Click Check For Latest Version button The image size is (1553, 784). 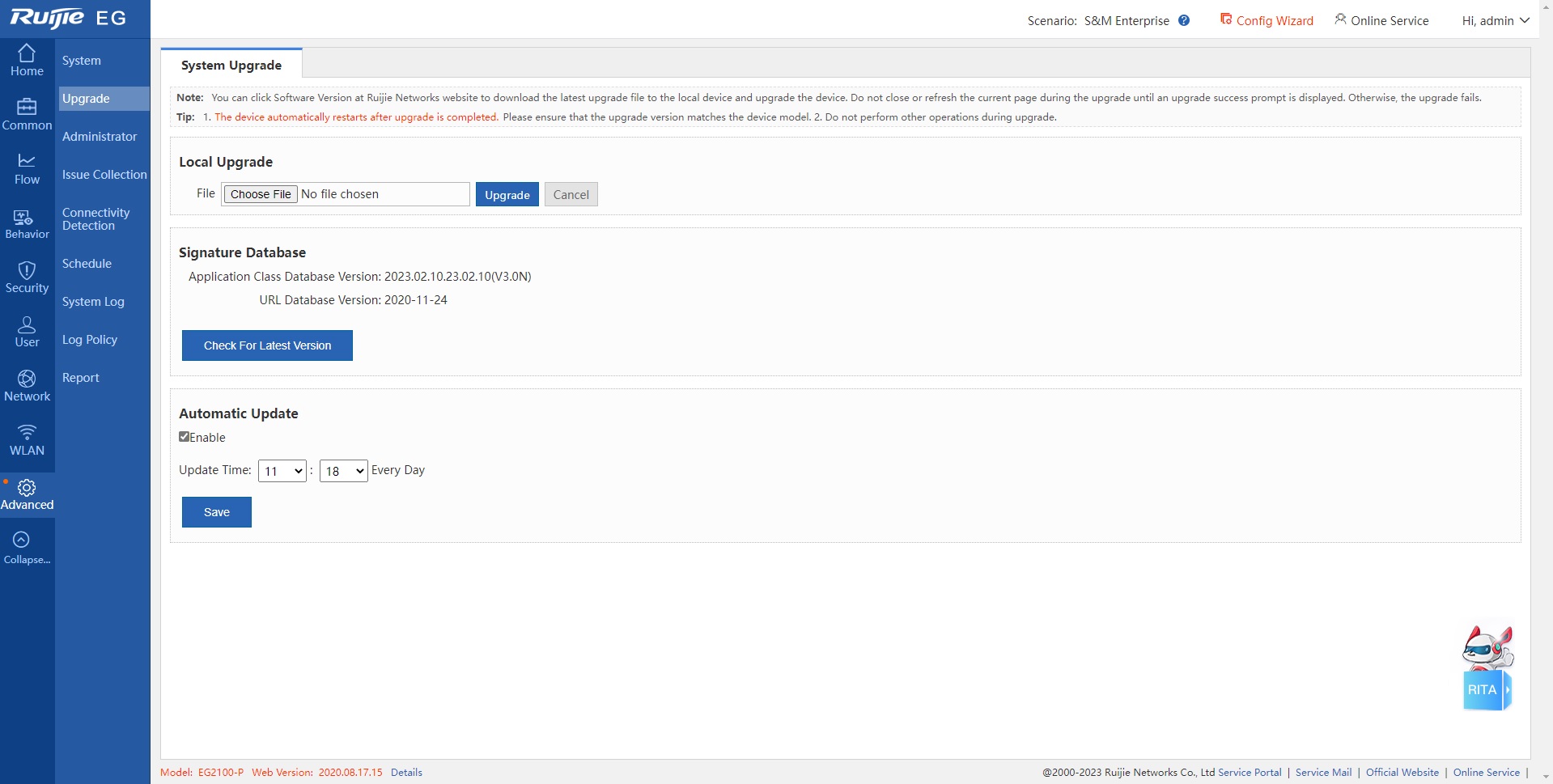pos(267,345)
